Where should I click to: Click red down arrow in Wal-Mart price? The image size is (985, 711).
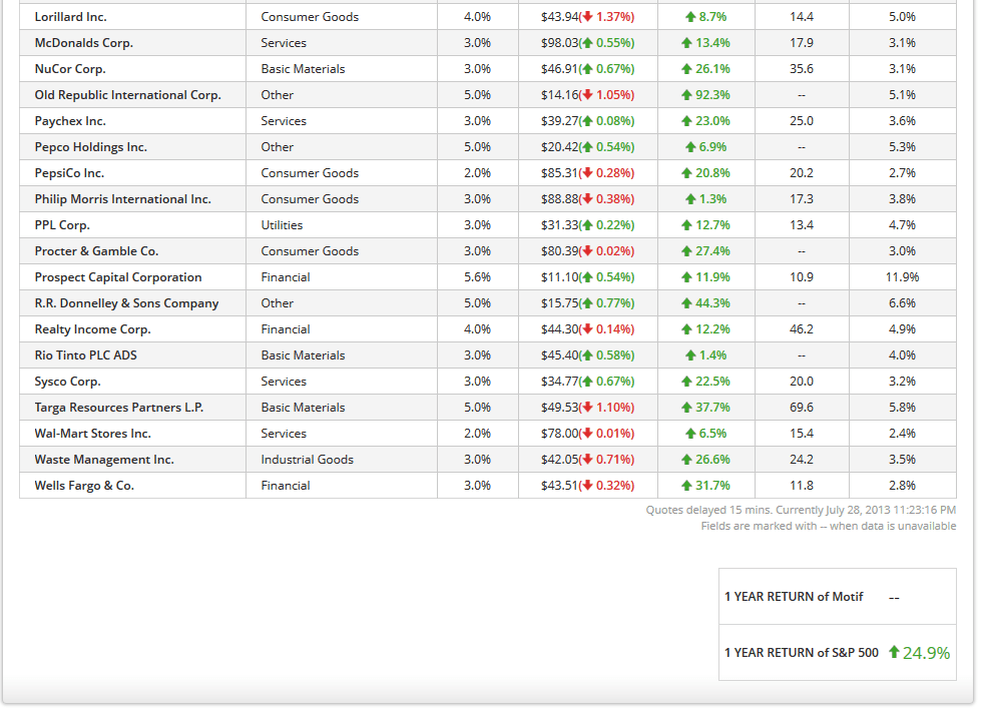click(588, 434)
